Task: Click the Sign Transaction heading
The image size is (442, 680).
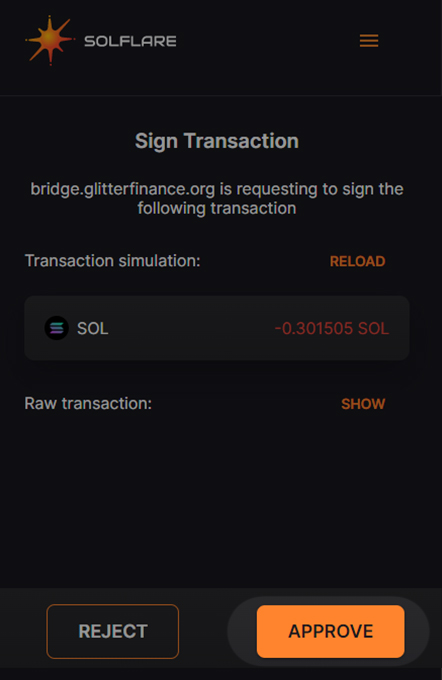Action: (x=217, y=141)
